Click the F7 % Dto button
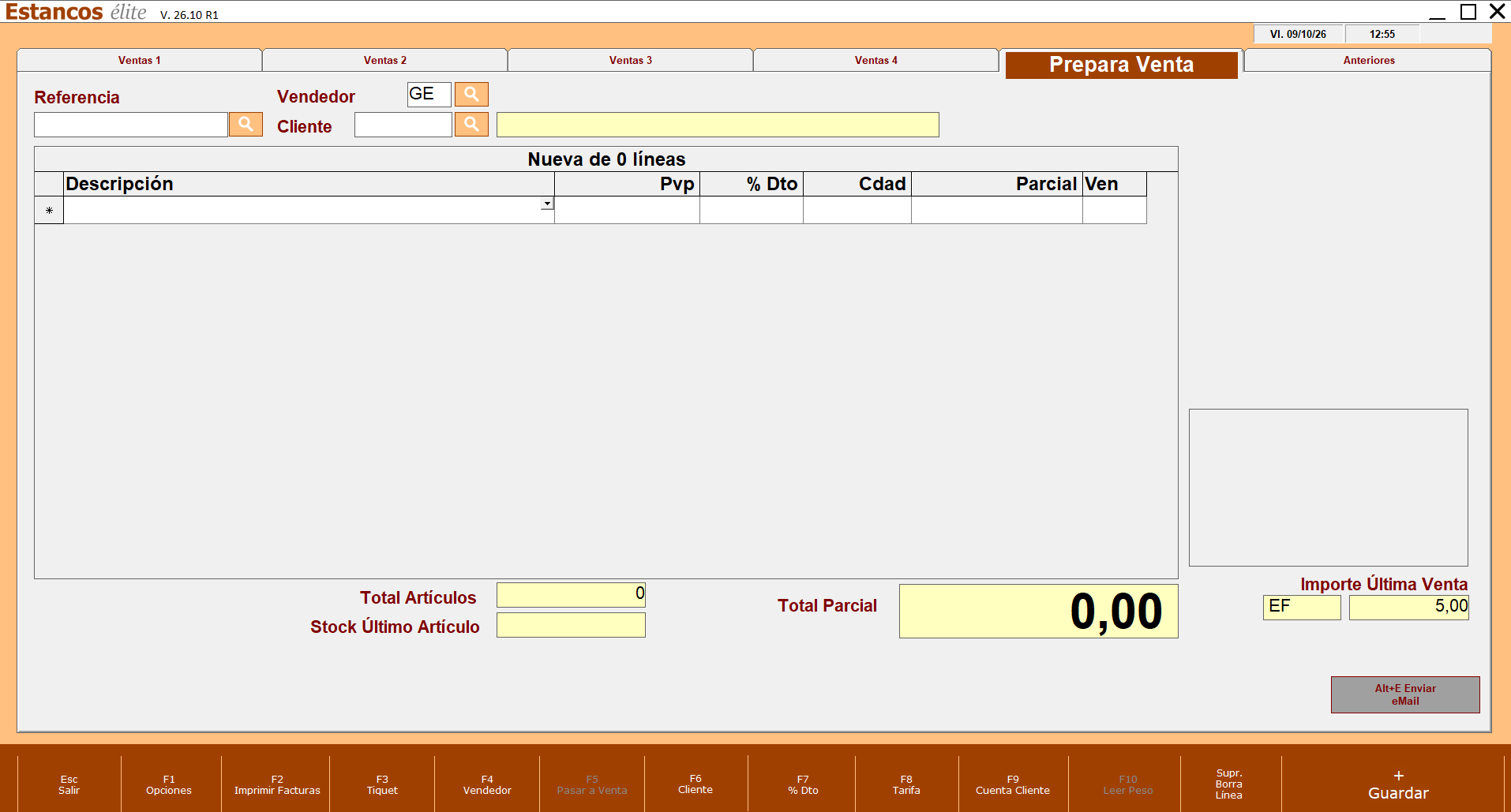Viewport: 1511px width, 812px height. coord(803,784)
